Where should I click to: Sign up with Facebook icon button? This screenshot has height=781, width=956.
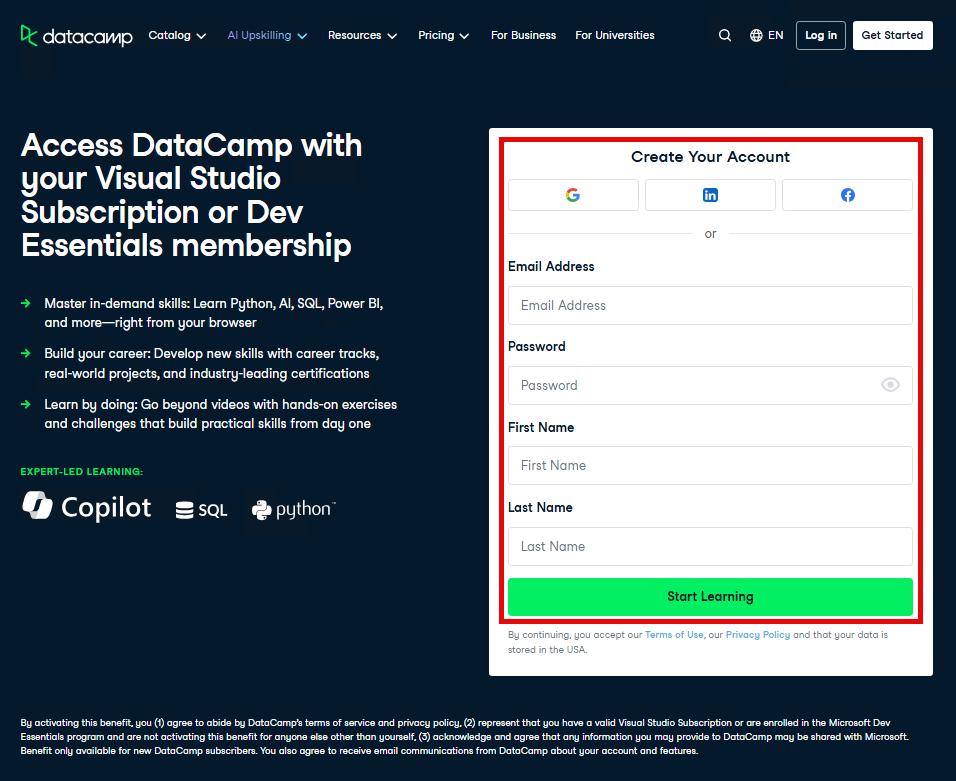tap(847, 195)
